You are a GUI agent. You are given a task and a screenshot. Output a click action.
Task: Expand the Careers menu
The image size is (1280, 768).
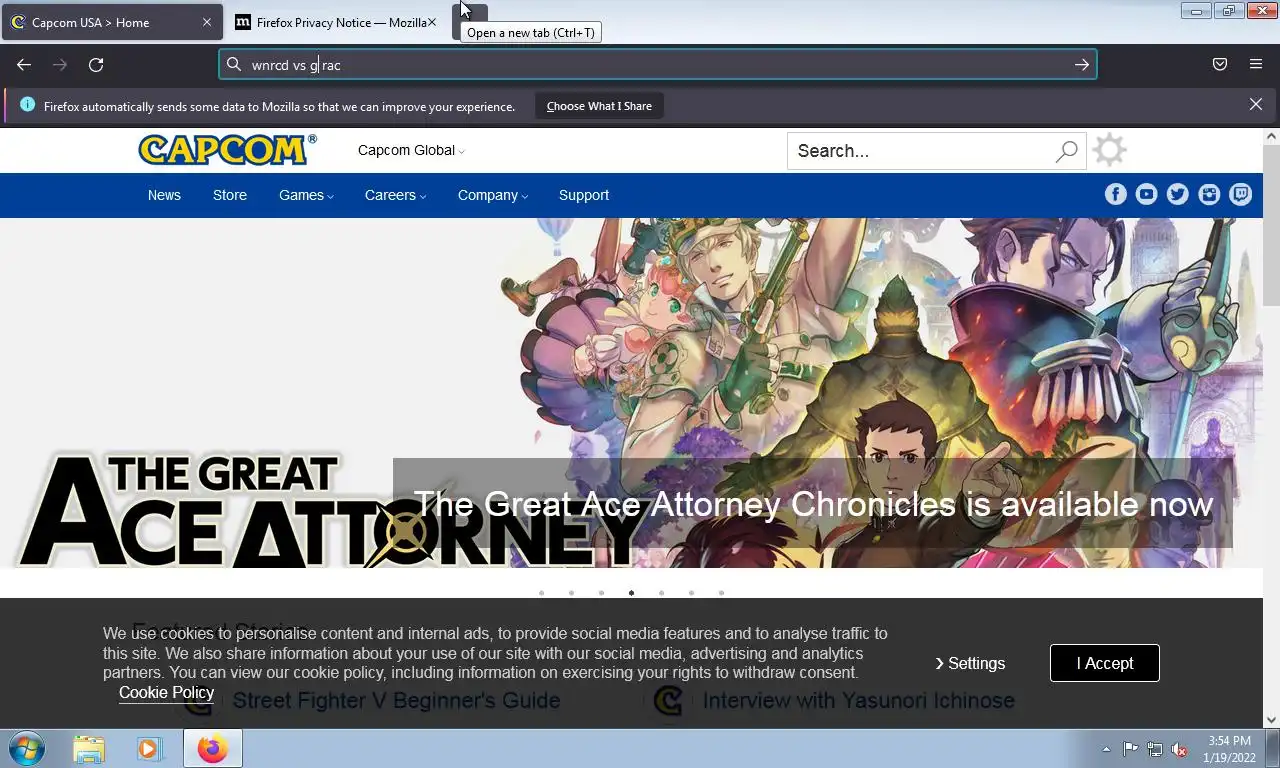tap(395, 195)
